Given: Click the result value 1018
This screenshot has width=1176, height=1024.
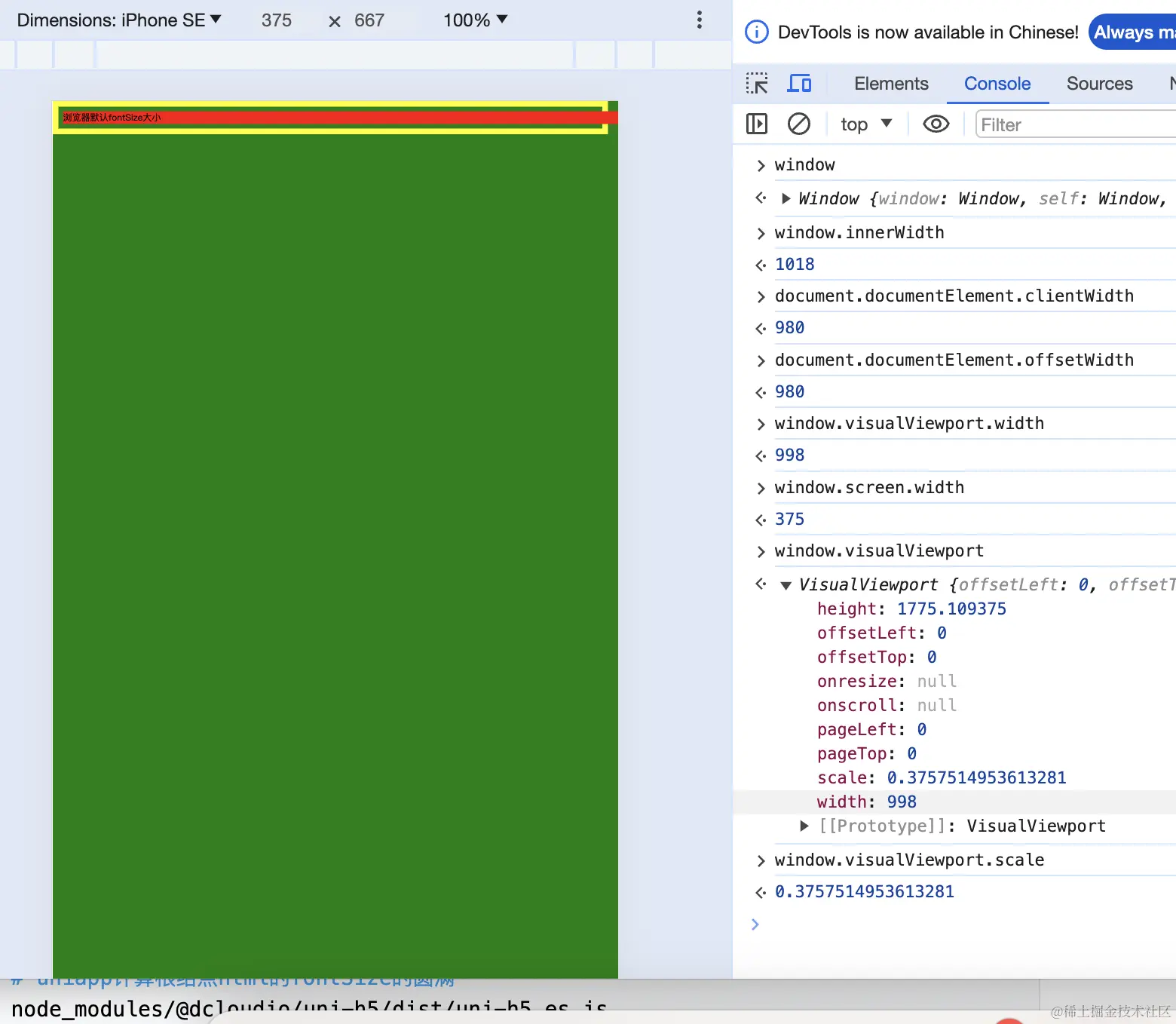Looking at the screenshot, I should (795, 264).
